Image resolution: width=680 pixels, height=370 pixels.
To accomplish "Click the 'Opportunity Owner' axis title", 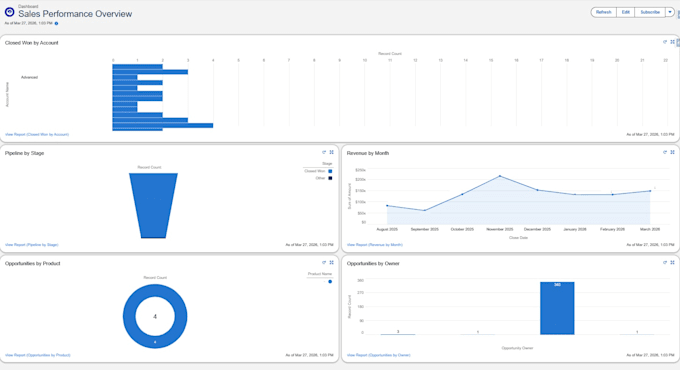I will tap(517, 348).
